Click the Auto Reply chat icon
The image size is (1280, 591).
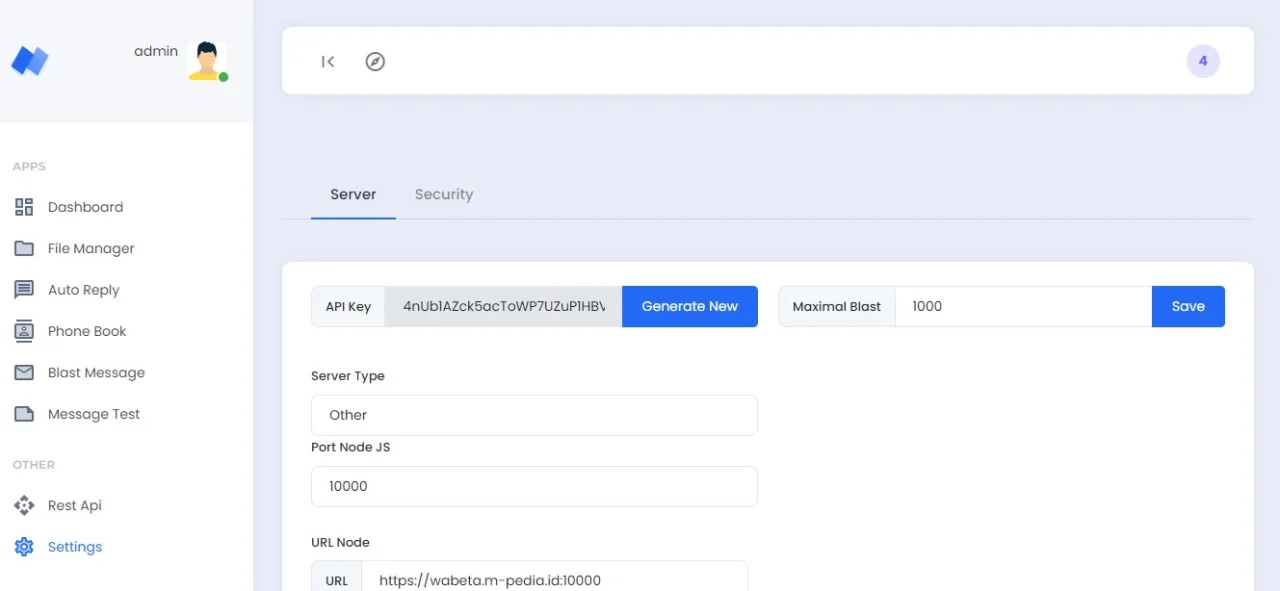24,290
